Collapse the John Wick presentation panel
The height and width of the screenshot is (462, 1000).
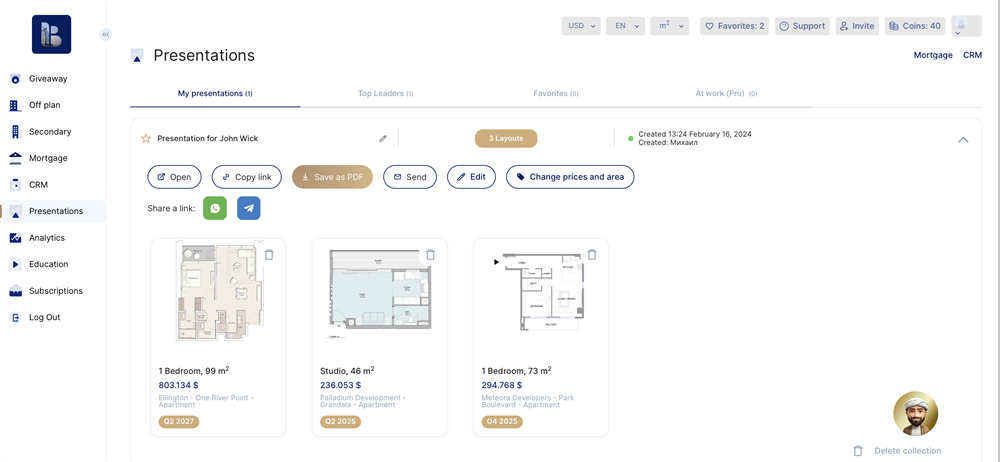point(963,140)
